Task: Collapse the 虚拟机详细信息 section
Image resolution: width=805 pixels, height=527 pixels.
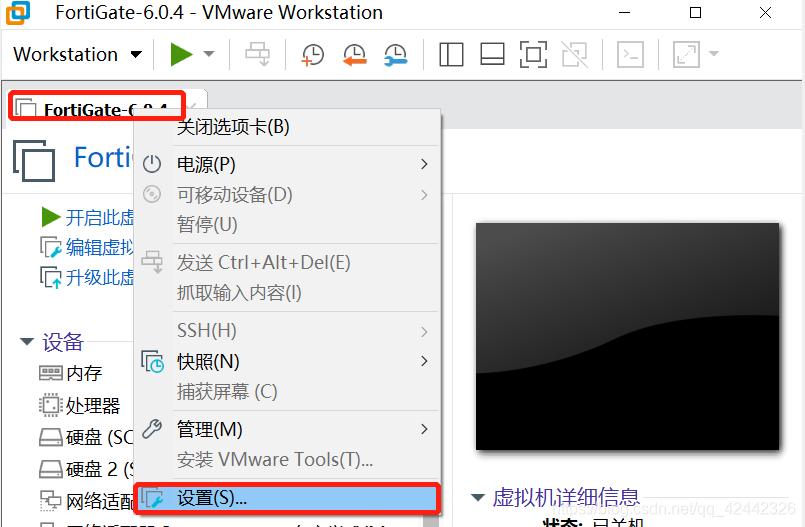Action: click(x=477, y=497)
